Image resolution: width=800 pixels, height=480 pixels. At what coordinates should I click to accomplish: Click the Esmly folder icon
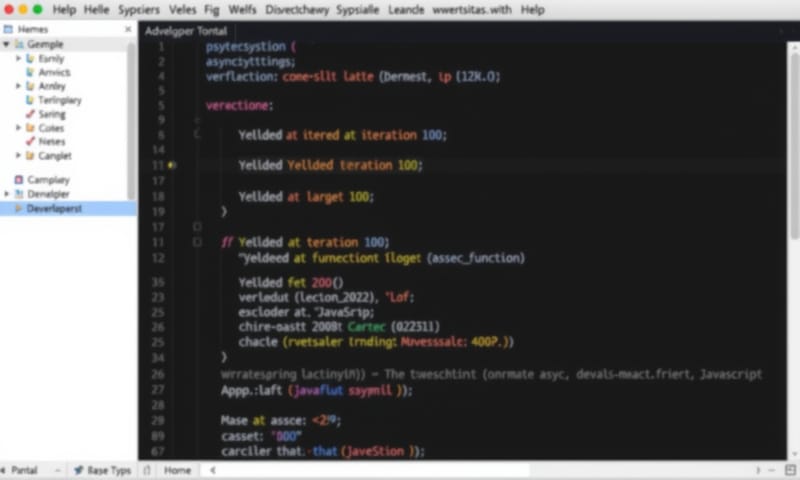(x=30, y=58)
